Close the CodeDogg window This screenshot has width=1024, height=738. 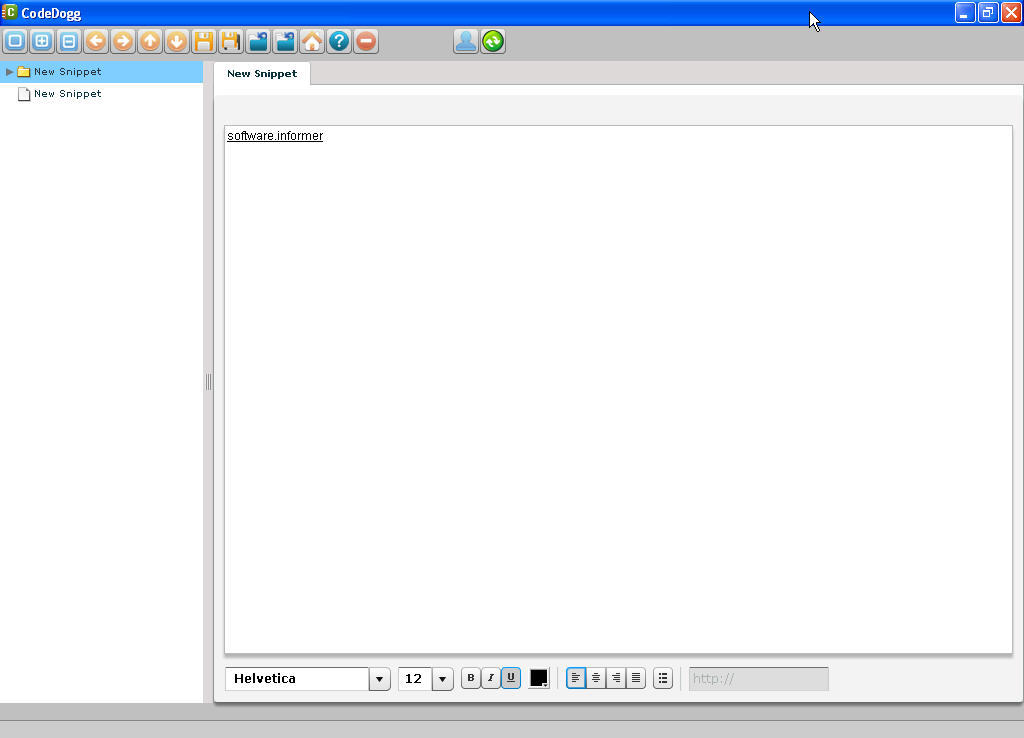click(x=1011, y=12)
